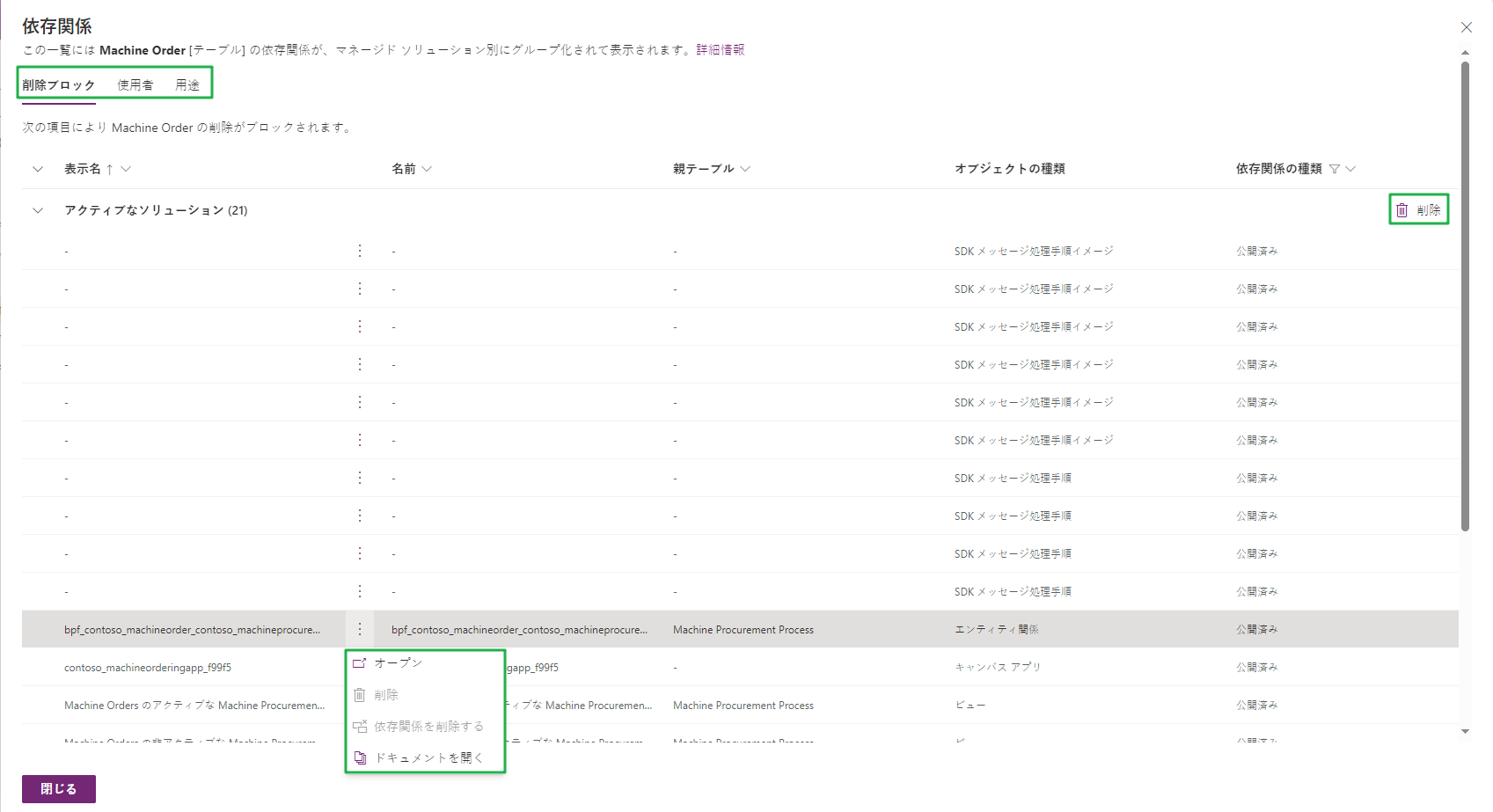Click the ellipsis on the contoso_machineorderingapp row

[359, 667]
